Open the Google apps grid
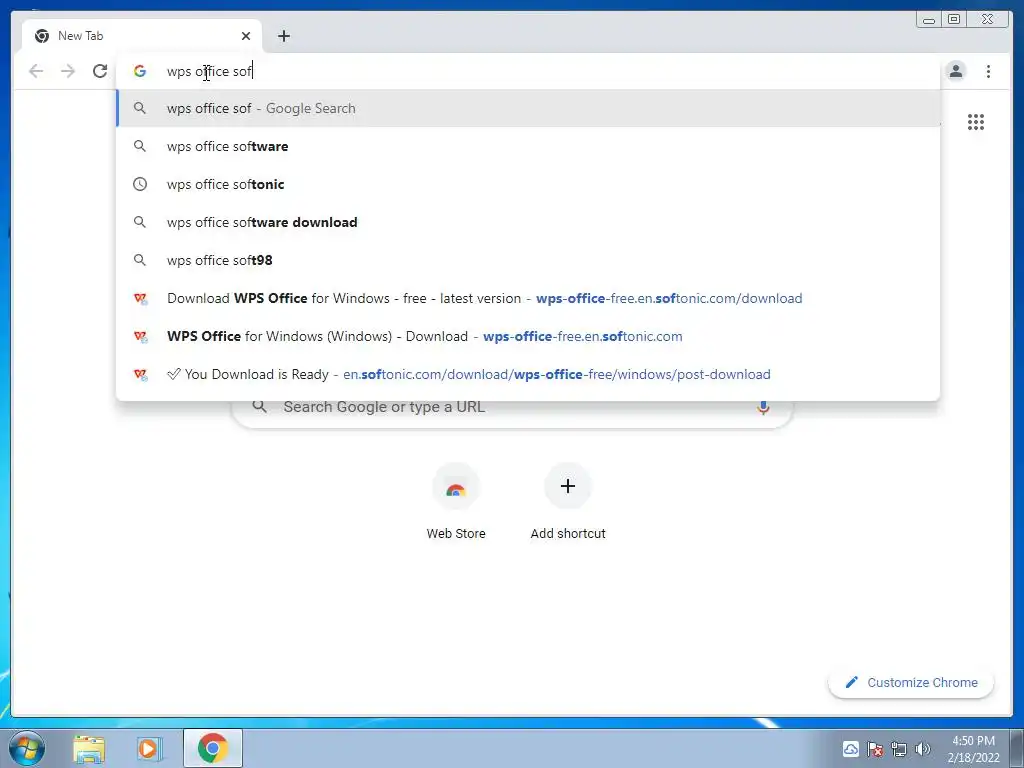1024x768 pixels. tap(976, 122)
